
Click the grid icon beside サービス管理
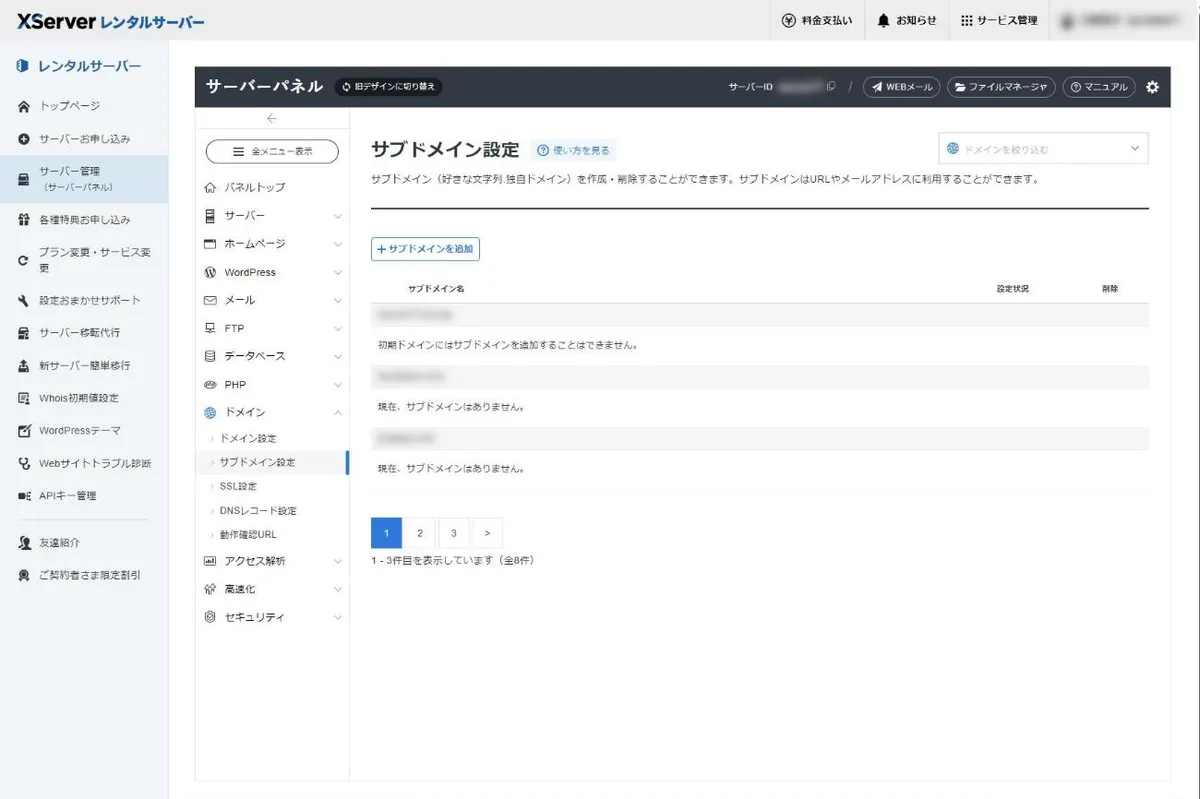click(966, 20)
